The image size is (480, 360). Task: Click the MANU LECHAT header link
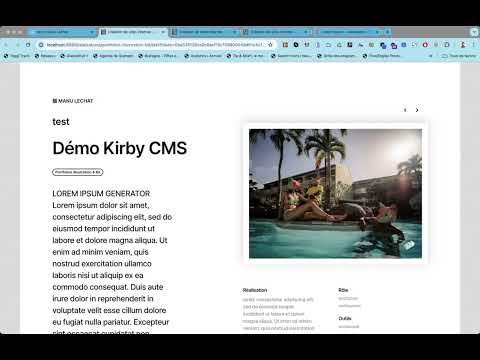pyautogui.click(x=73, y=101)
